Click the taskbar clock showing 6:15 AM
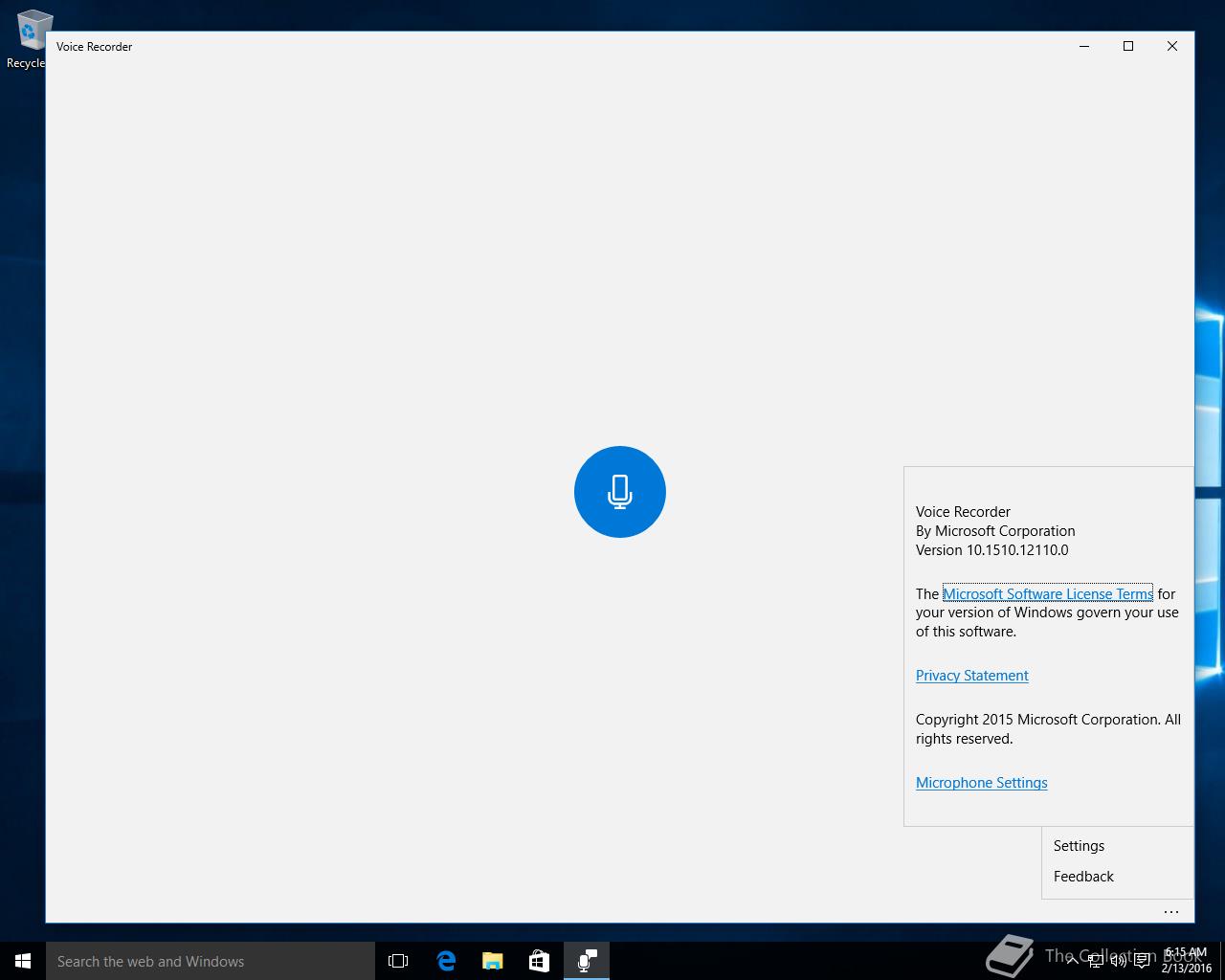This screenshot has height=980, width=1225. click(1187, 961)
